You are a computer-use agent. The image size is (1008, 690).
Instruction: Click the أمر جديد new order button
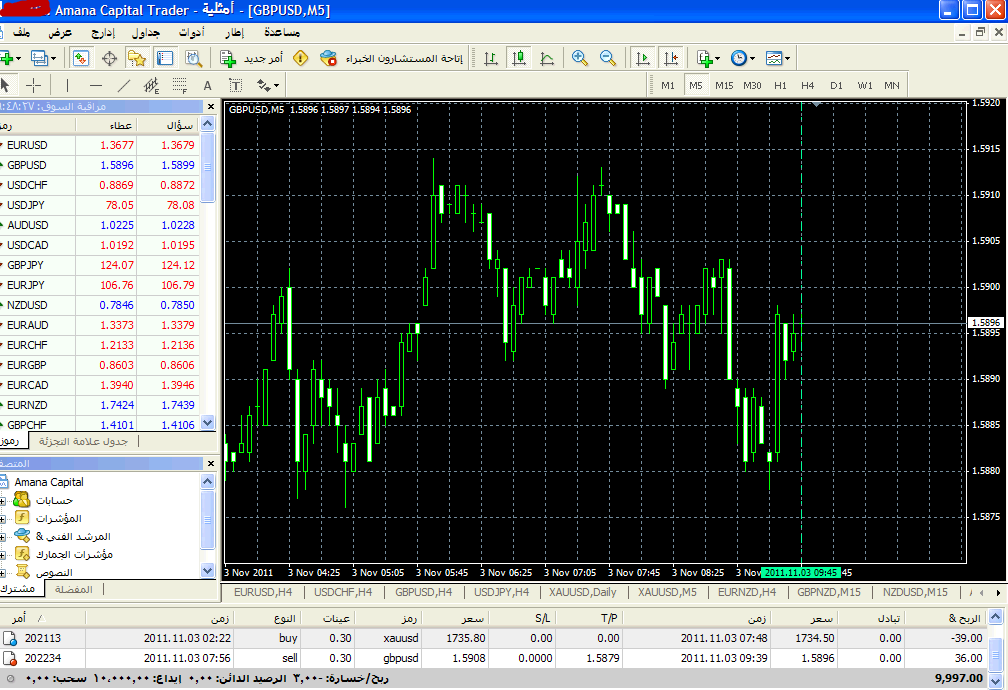coord(254,58)
